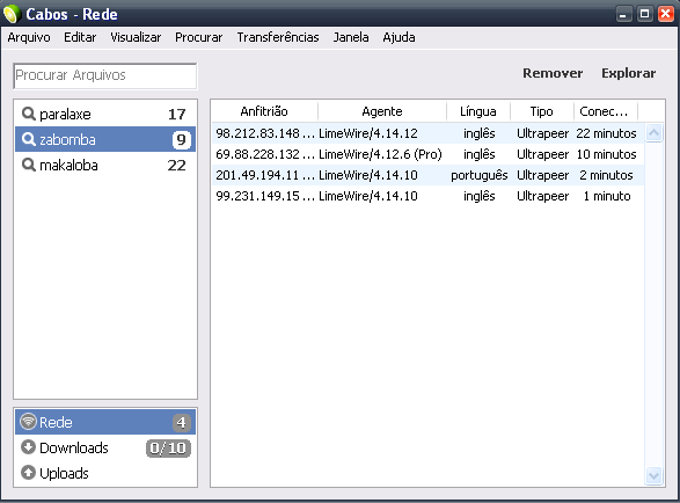Open the Transferências menu
The image size is (680, 503).
(278, 38)
